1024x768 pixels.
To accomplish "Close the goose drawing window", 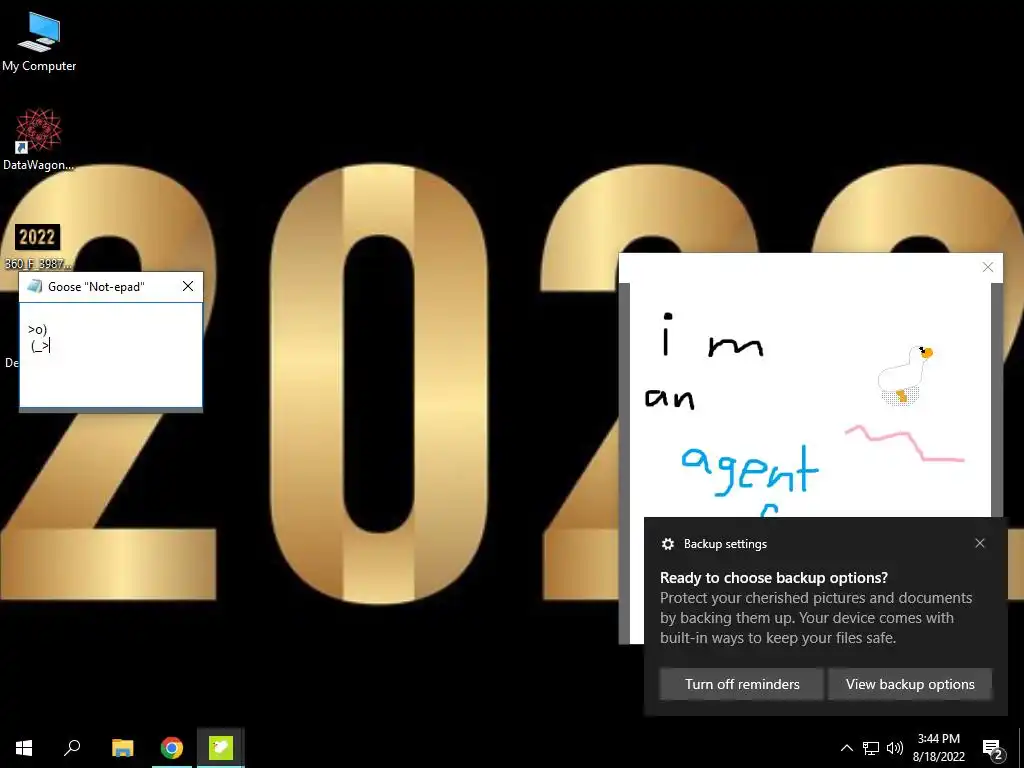I will pos(987,267).
